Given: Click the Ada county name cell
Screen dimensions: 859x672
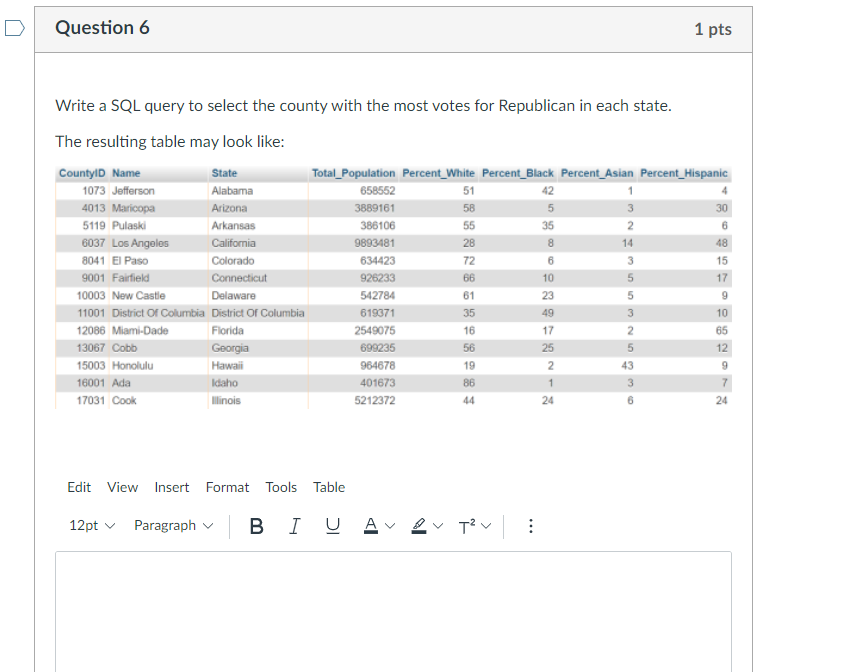Looking at the screenshot, I should click(x=121, y=383).
